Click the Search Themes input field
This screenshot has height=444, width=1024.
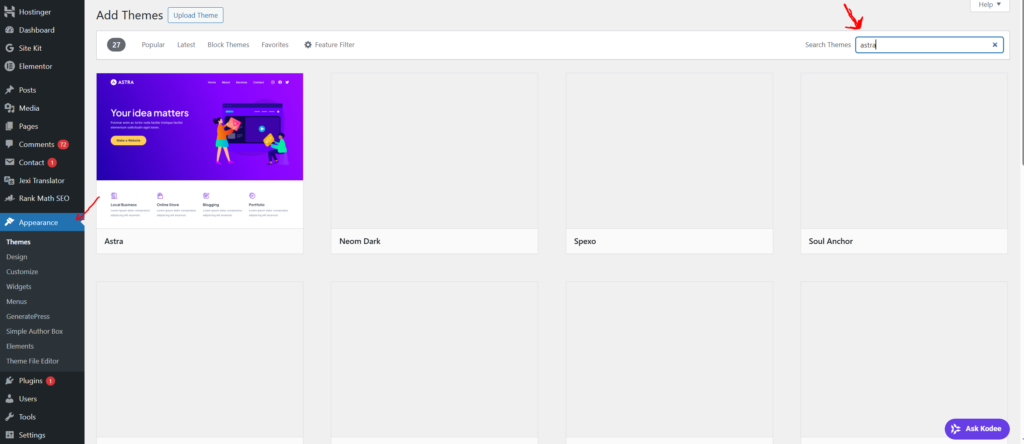(922, 45)
